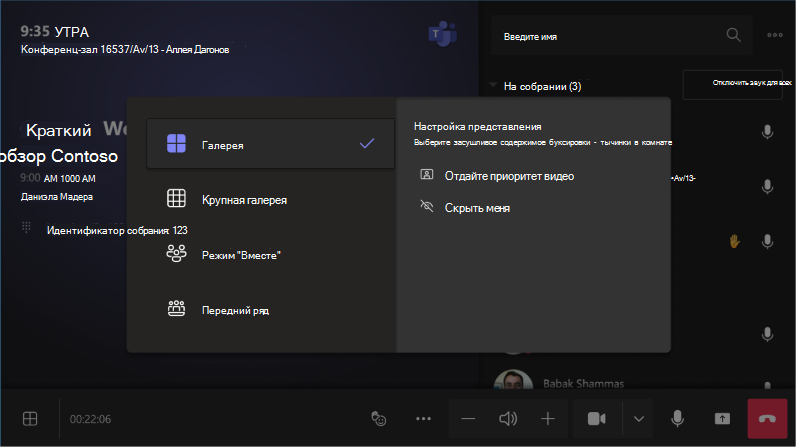Viewport: 796px width, 447px height.
Task: Click the speaker volume icon
Action: pos(508,419)
